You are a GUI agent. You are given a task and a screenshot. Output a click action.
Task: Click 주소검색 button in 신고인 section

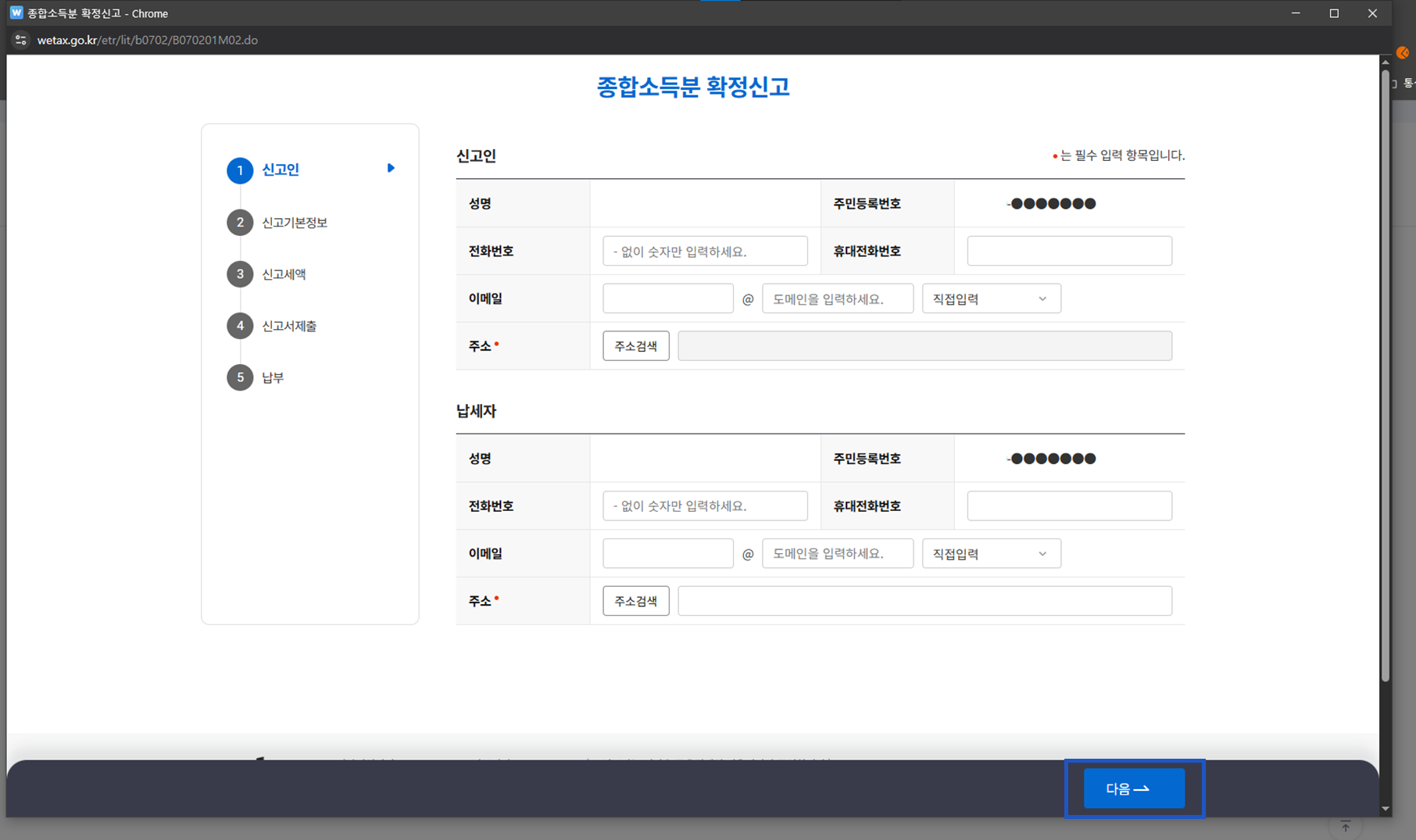point(635,345)
